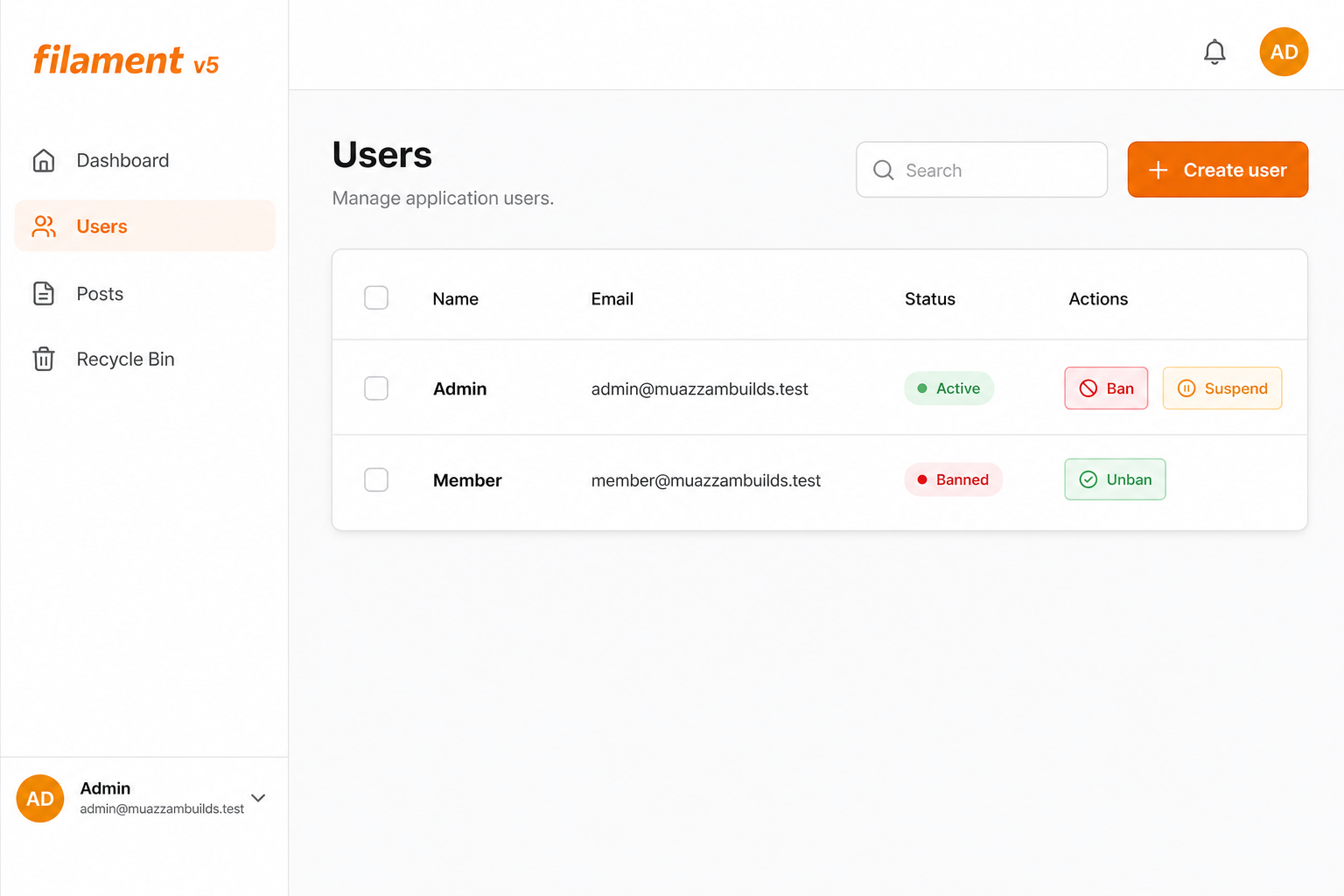Viewport: 1344px width, 896px height.
Task: Click the Admin name in table
Action: tap(459, 388)
